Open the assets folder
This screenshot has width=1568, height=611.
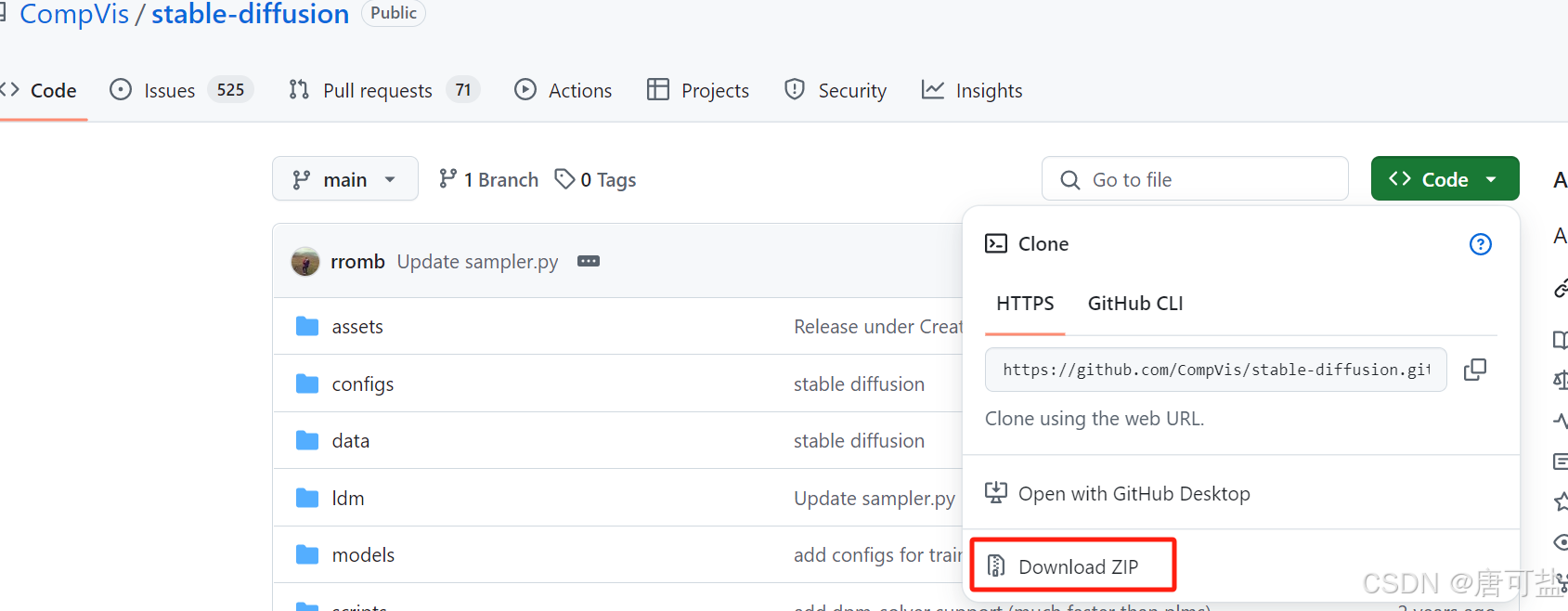click(x=357, y=327)
